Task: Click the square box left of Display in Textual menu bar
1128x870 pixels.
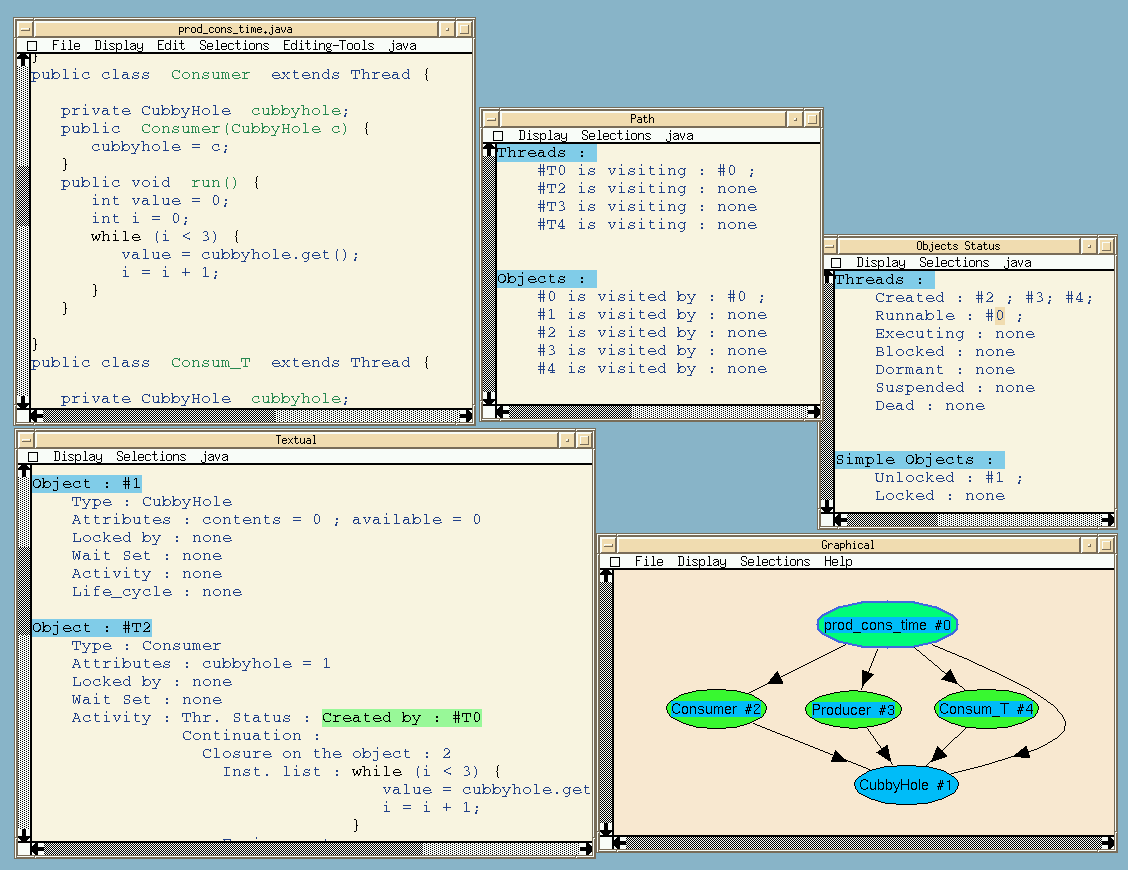Action: pyautogui.click(x=33, y=456)
